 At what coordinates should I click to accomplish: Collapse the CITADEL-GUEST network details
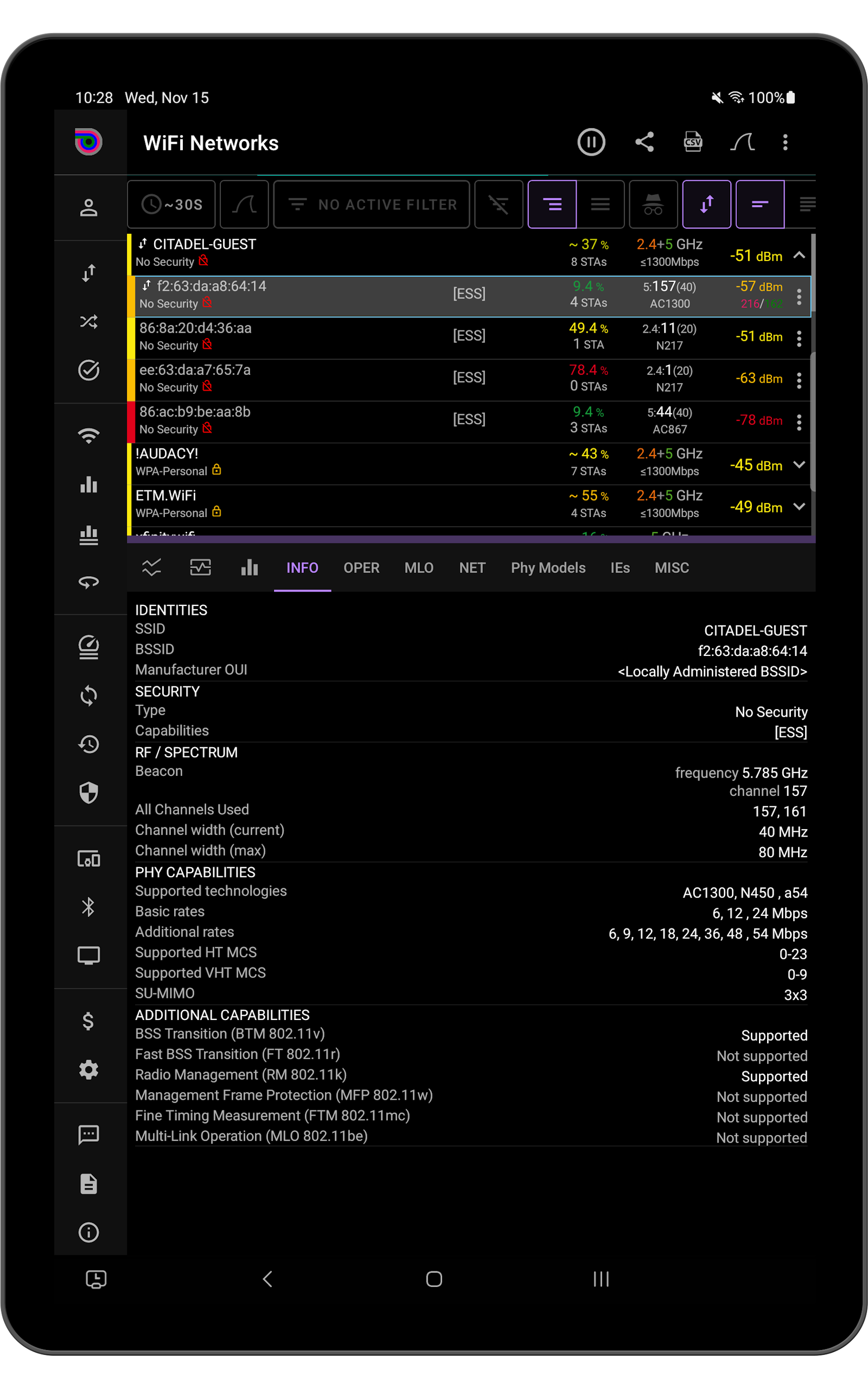[x=800, y=256]
